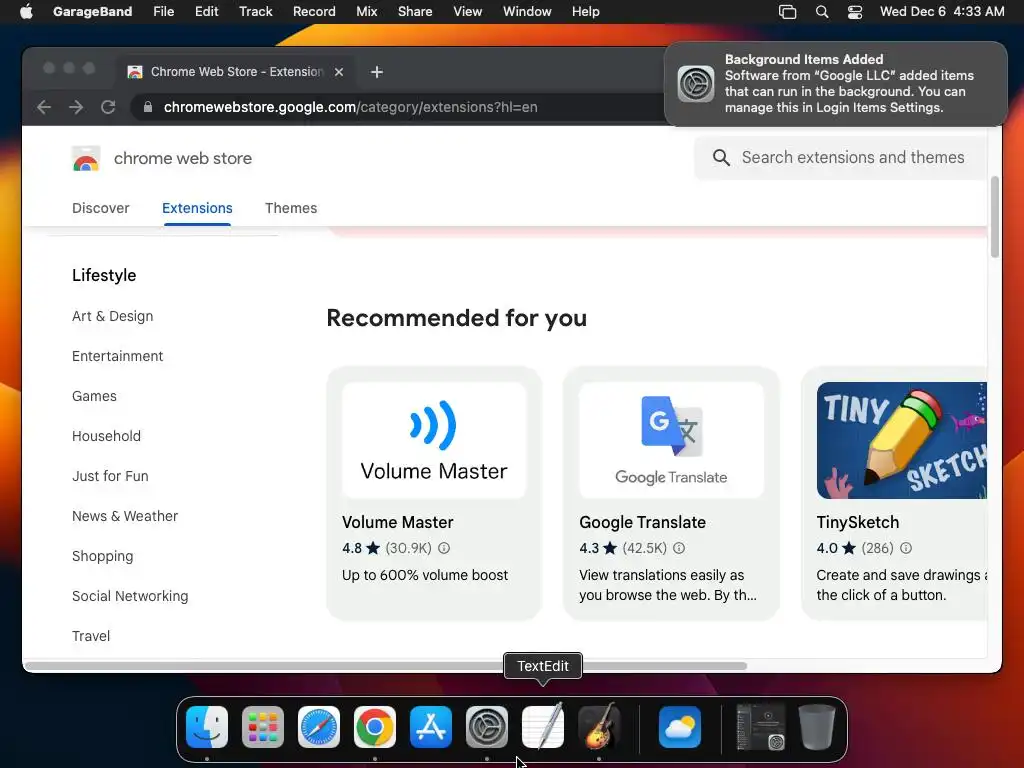
Task: Reload the Chrome Web Store page
Action: [x=108, y=107]
